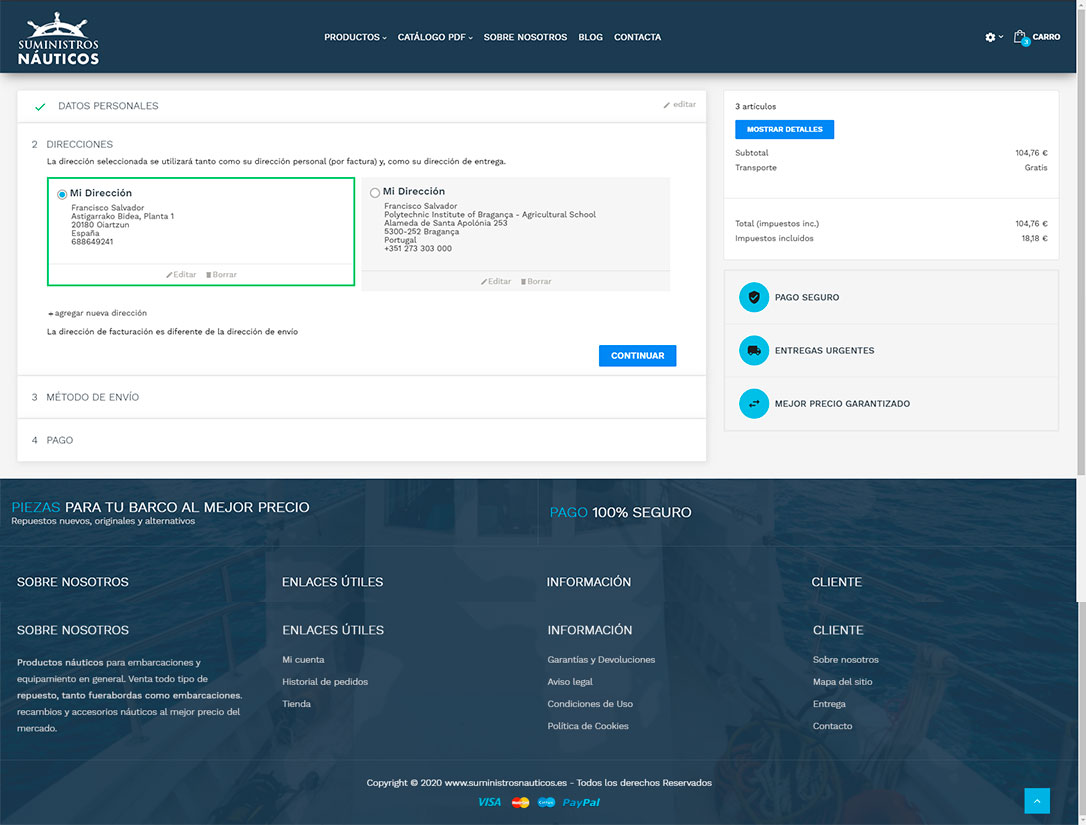Click agregar nueva dirección link
Viewport: 1086px width, 825px height.
coord(98,313)
